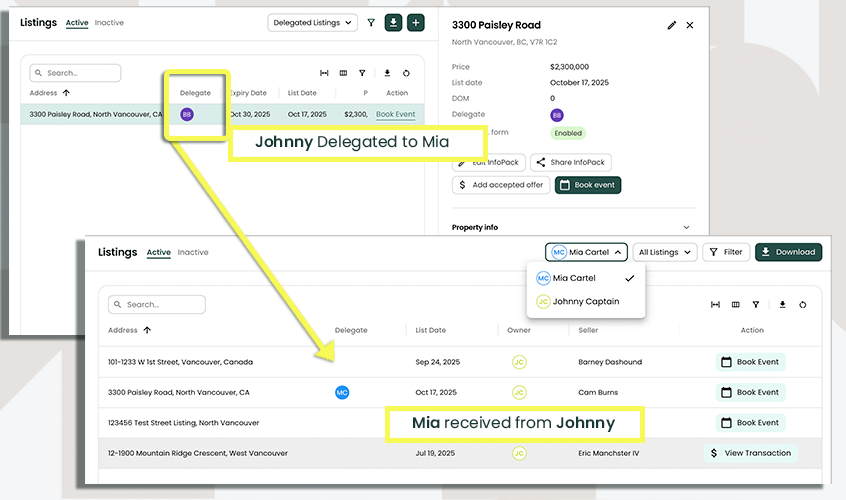Click the Enabled status badge in details panel
The height and width of the screenshot is (500, 846).
coord(567,132)
